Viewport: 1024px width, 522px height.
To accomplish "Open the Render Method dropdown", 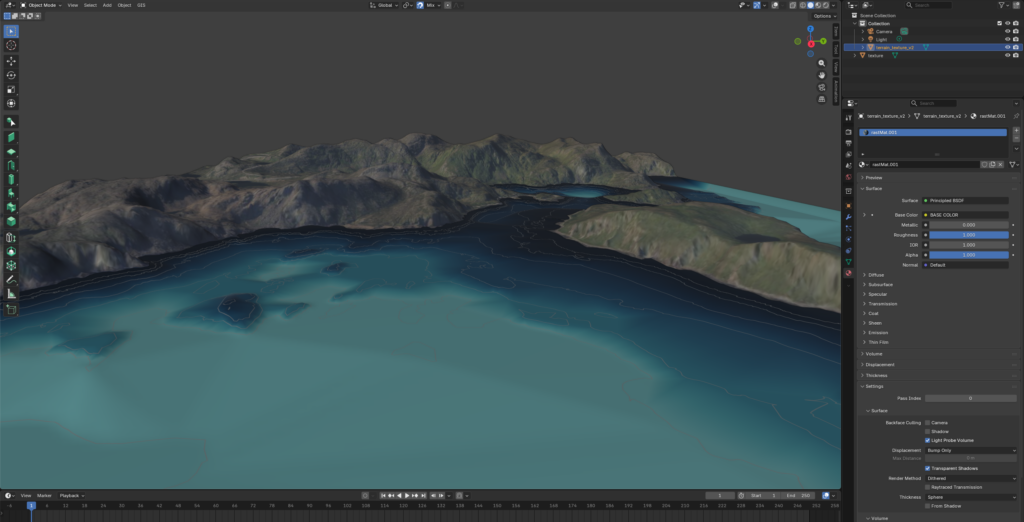I will point(970,478).
